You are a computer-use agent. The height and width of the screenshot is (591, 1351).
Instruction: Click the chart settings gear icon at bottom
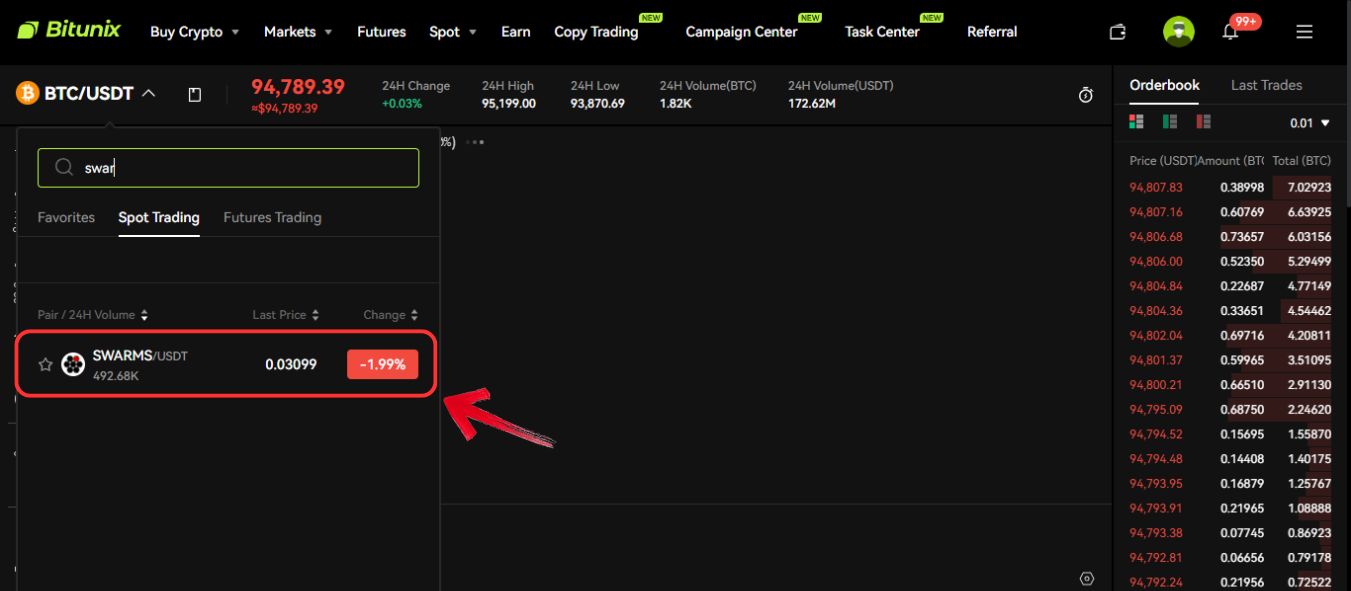1087,578
